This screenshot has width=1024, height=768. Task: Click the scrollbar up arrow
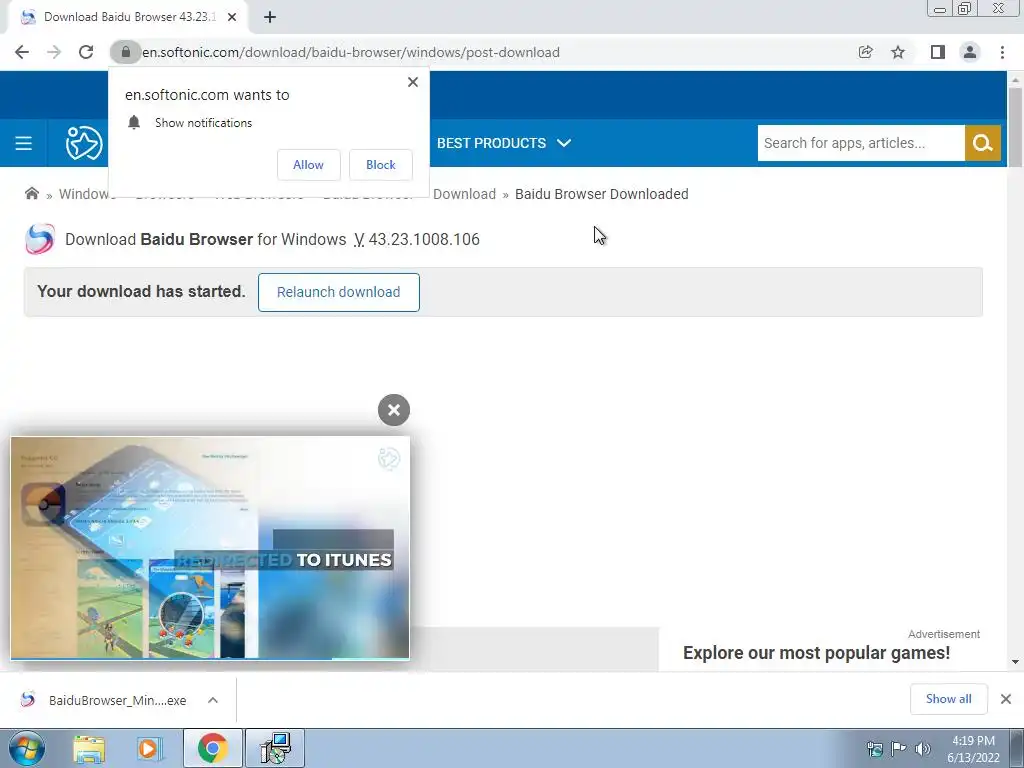pos(1015,80)
